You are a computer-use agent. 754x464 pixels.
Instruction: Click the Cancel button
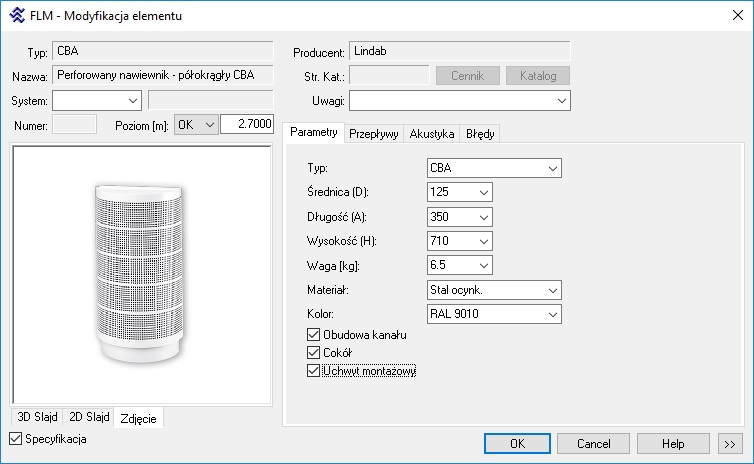[593, 443]
